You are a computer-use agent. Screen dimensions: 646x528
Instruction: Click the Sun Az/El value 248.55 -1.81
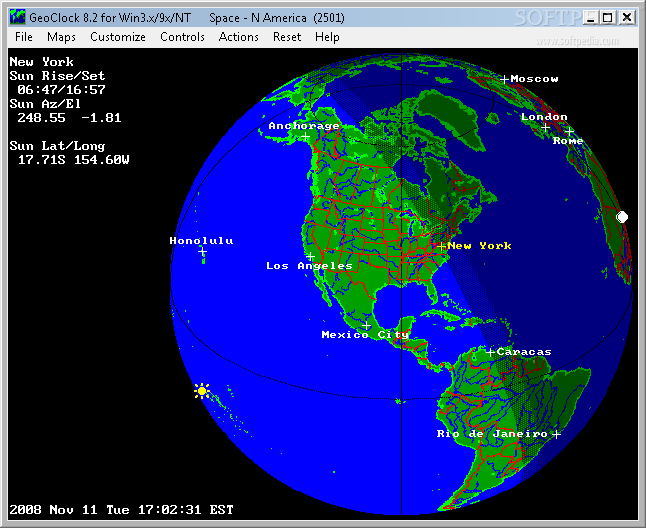tap(69, 118)
